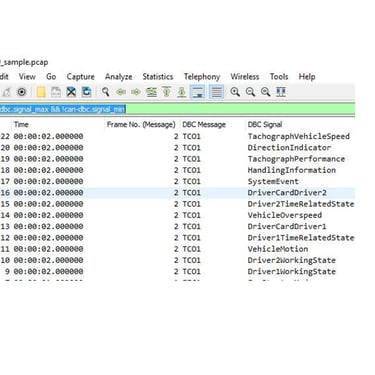Select the DriverCardDriver1 signal row
This screenshot has width=375, height=375.
click(177, 227)
